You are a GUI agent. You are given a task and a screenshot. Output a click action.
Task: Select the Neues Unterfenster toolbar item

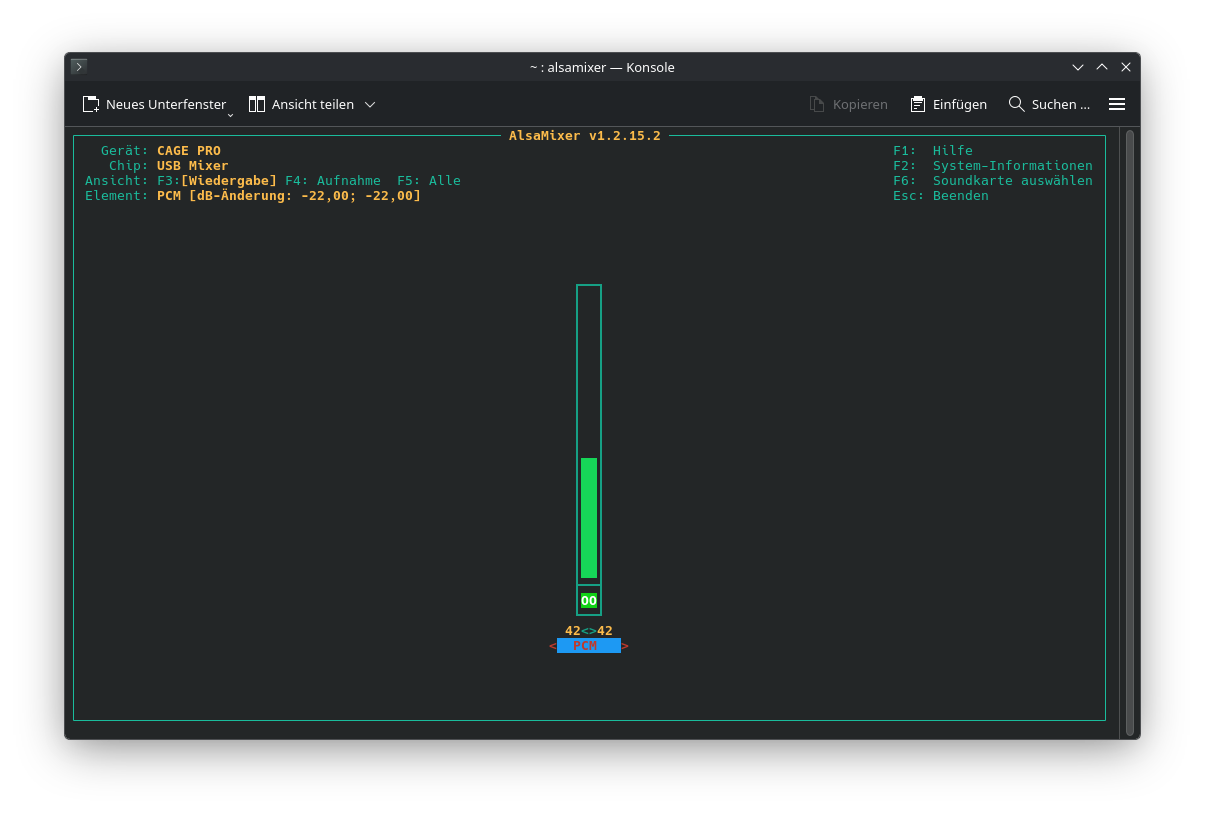156,103
